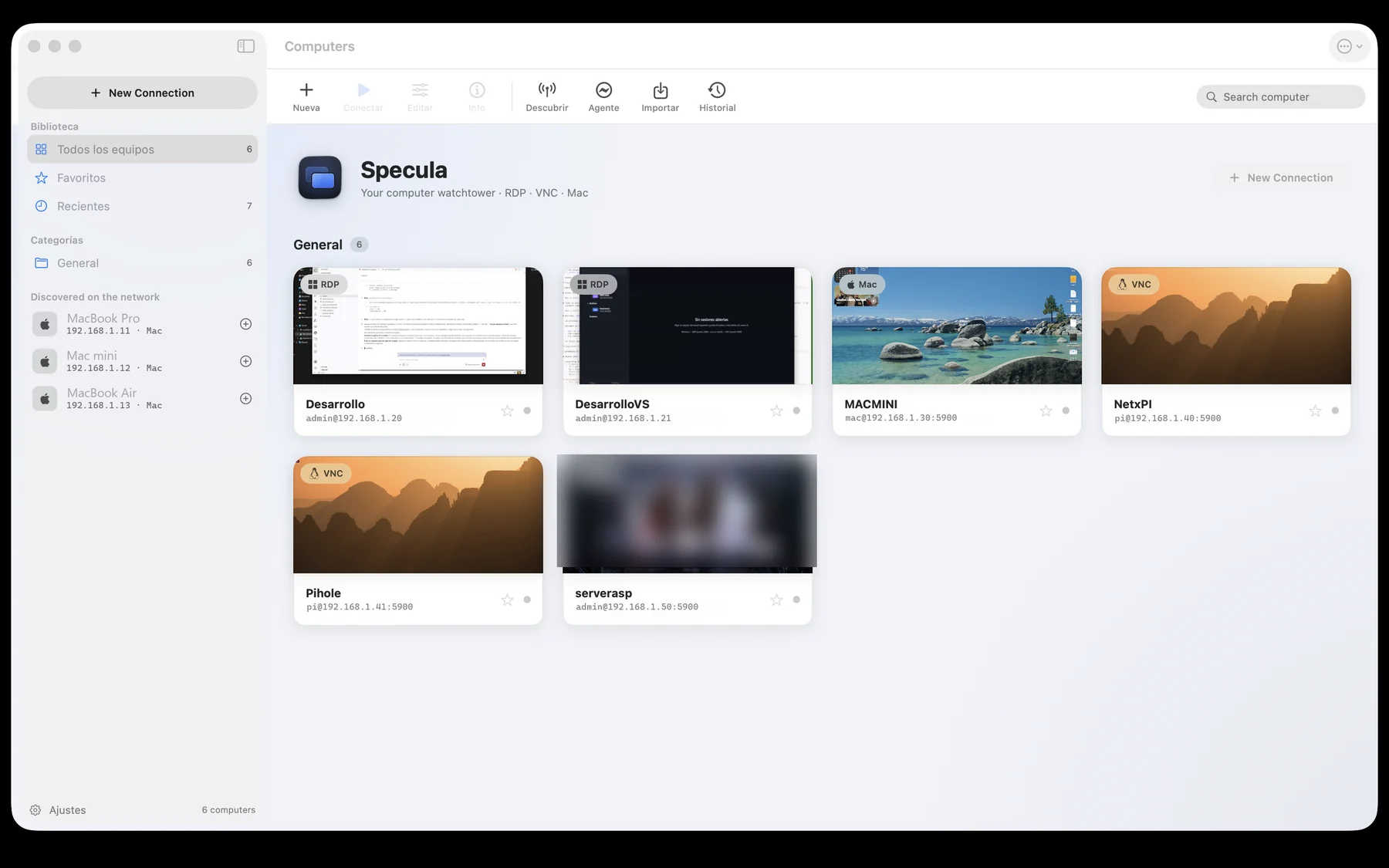Favorite the DesarrolloVS computer star
1389x868 pixels.
[x=776, y=411]
